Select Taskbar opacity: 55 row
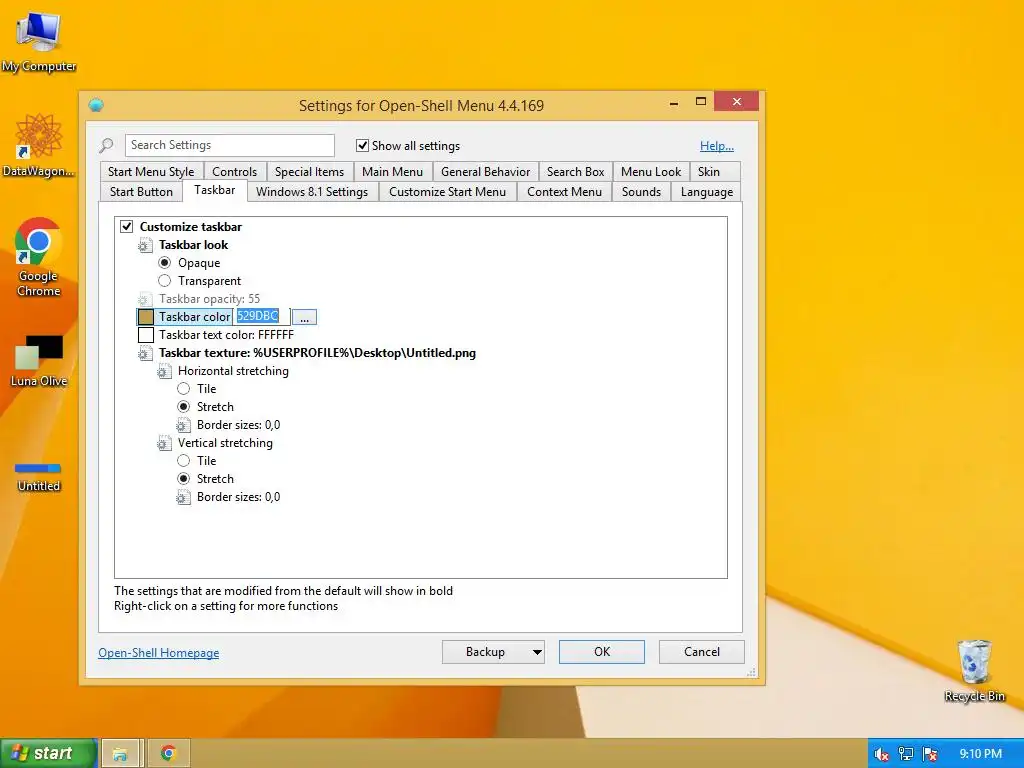1024x768 pixels. (209, 299)
